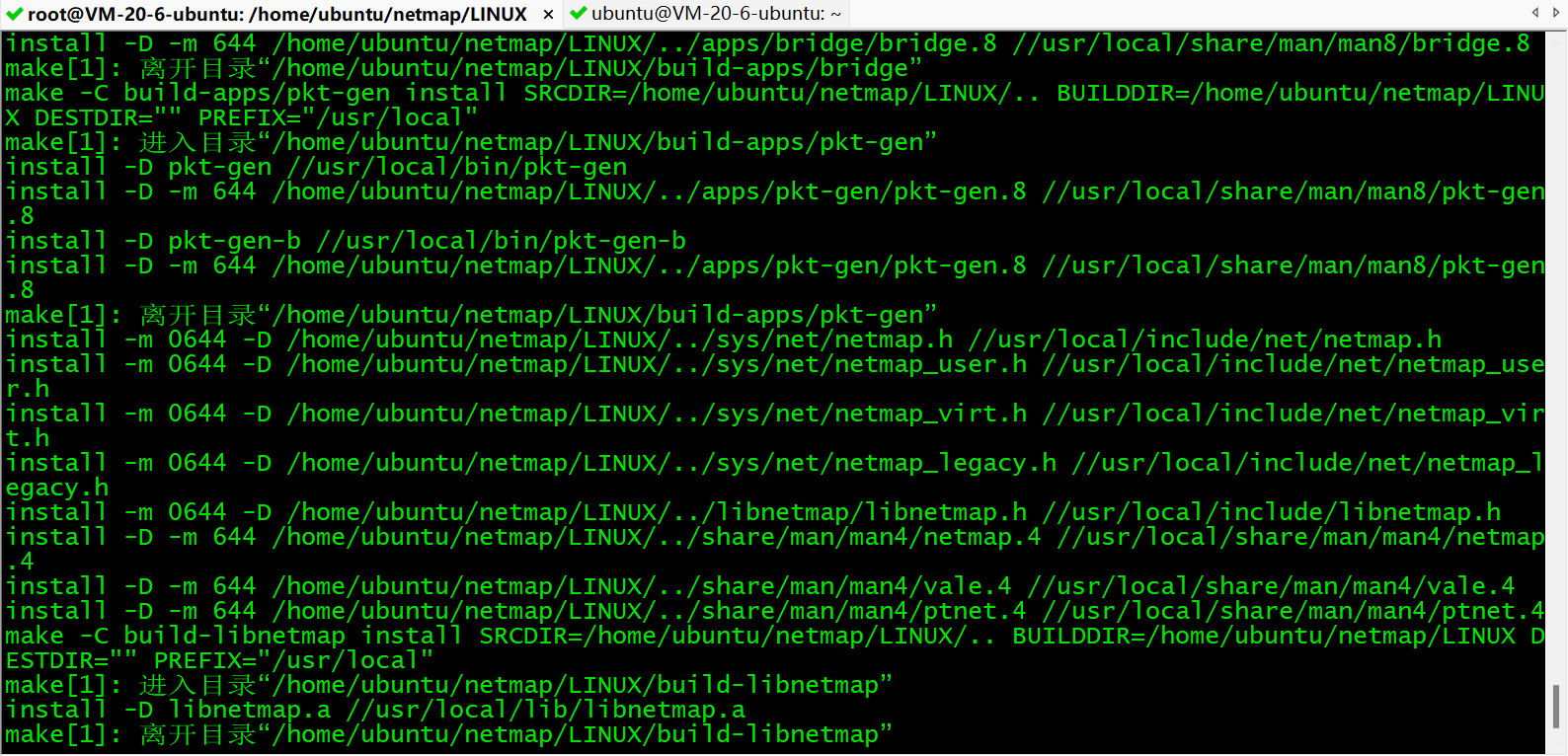The height and width of the screenshot is (756, 1568).
Task: Click the 'sys/net/netmap_virt.h' install line
Action: tap(775, 426)
